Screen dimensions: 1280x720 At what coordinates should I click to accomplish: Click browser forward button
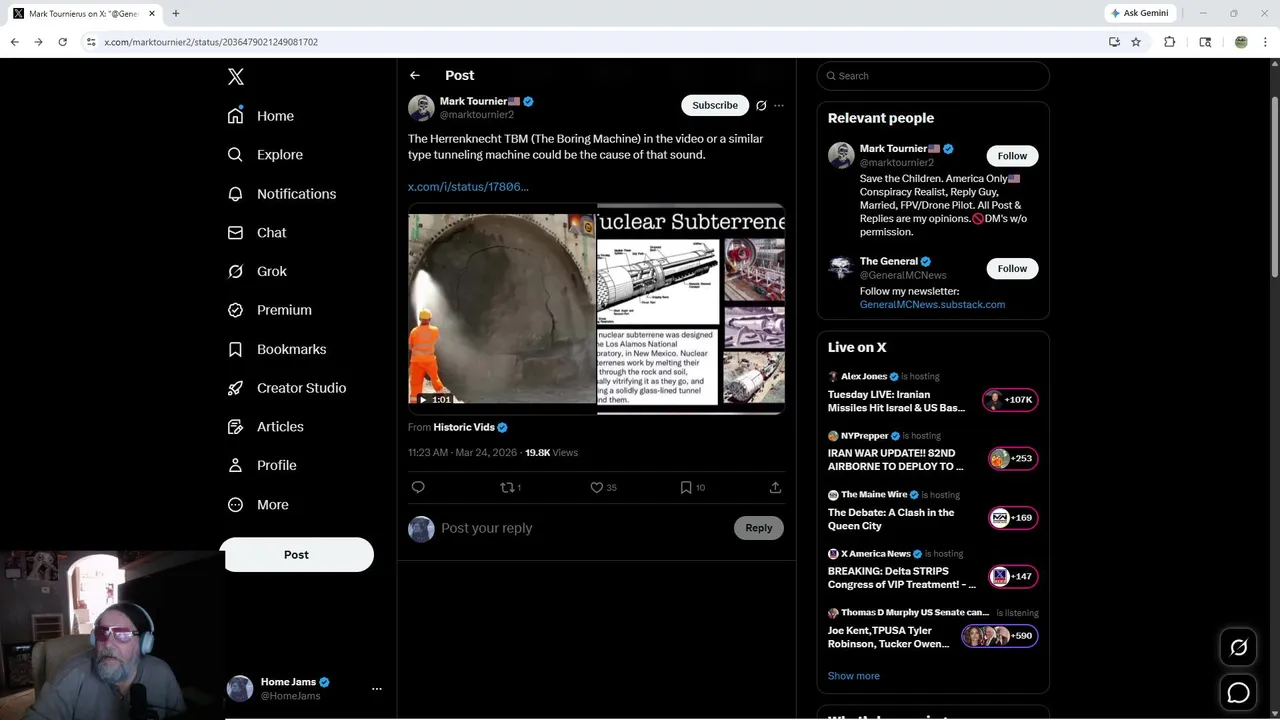point(38,42)
